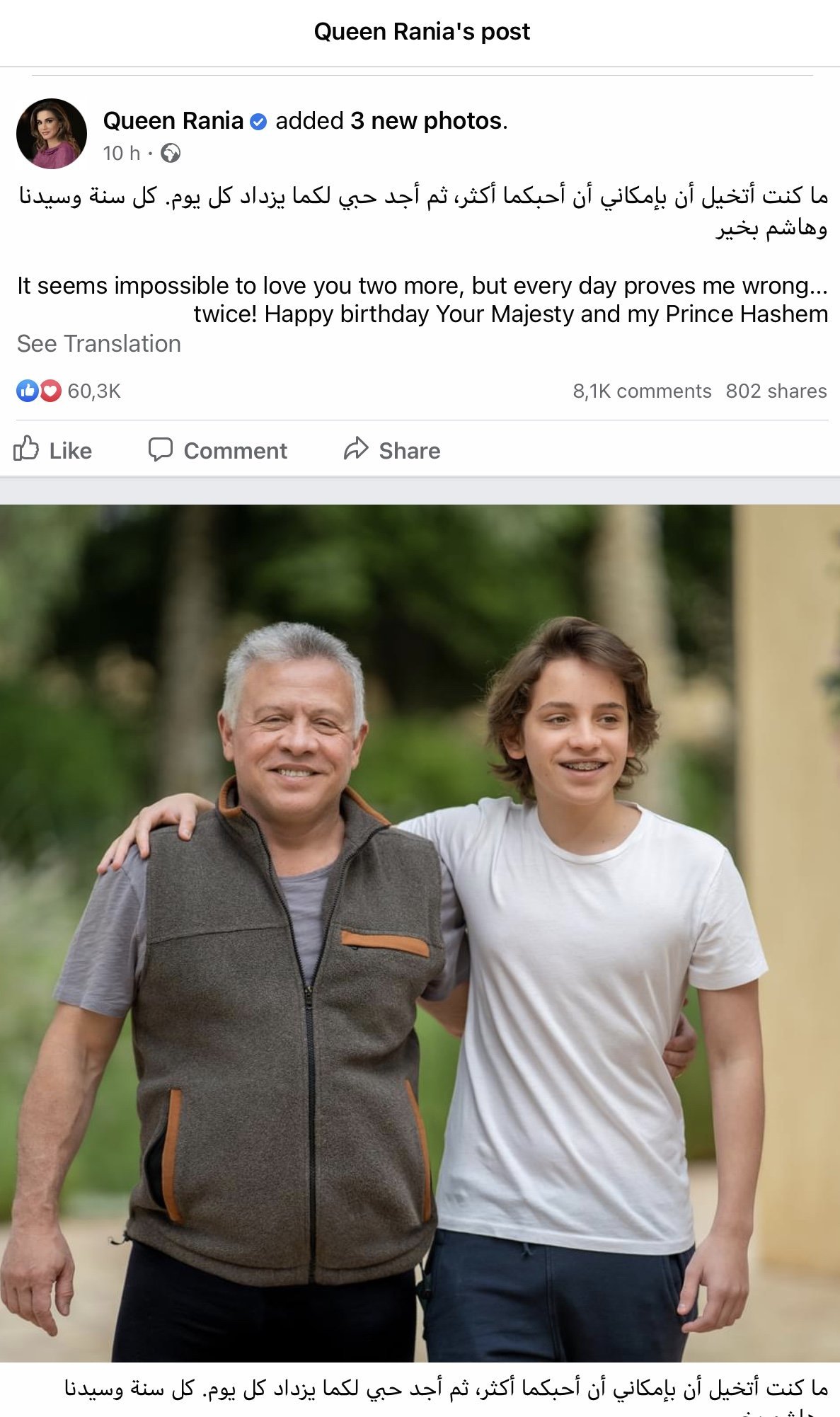Viewport: 840px width, 1417px height.
Task: Click See Translation link
Action: tap(99, 344)
